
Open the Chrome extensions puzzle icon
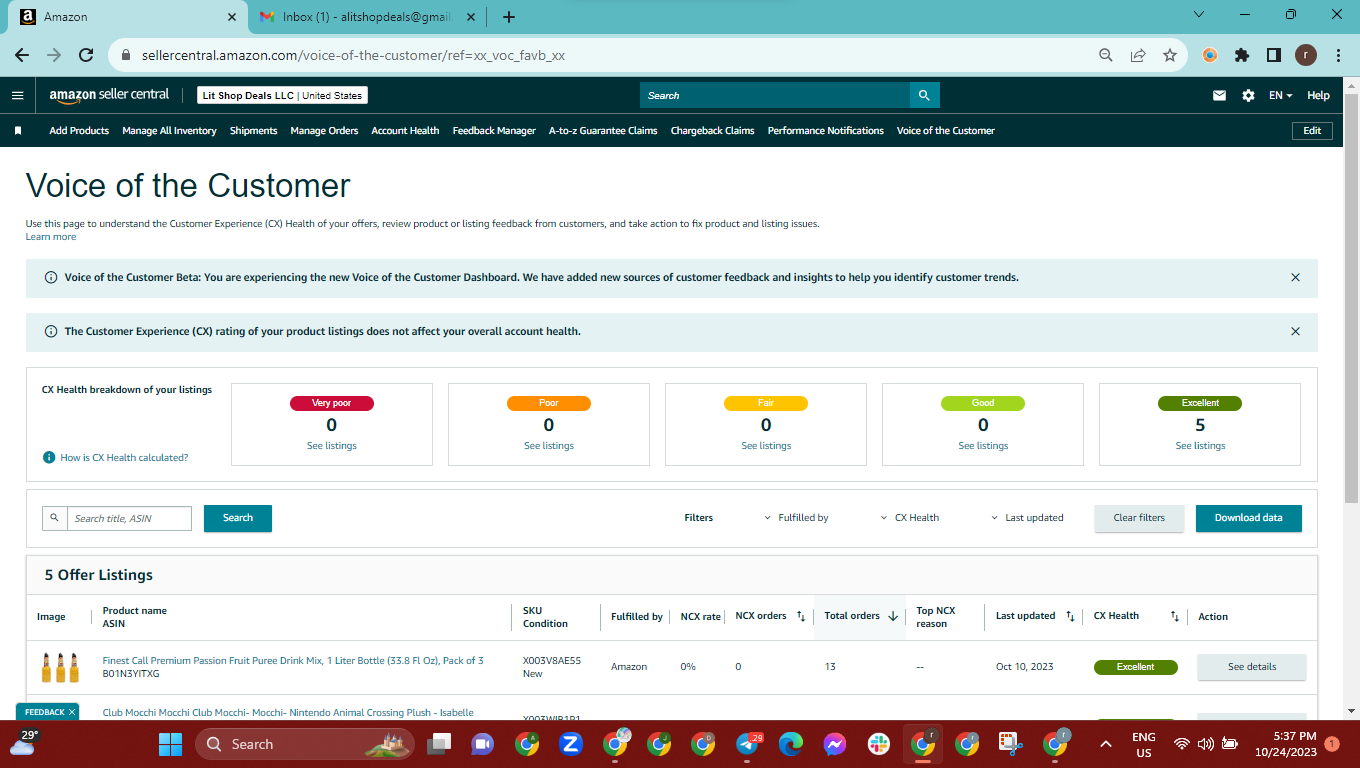point(1242,56)
